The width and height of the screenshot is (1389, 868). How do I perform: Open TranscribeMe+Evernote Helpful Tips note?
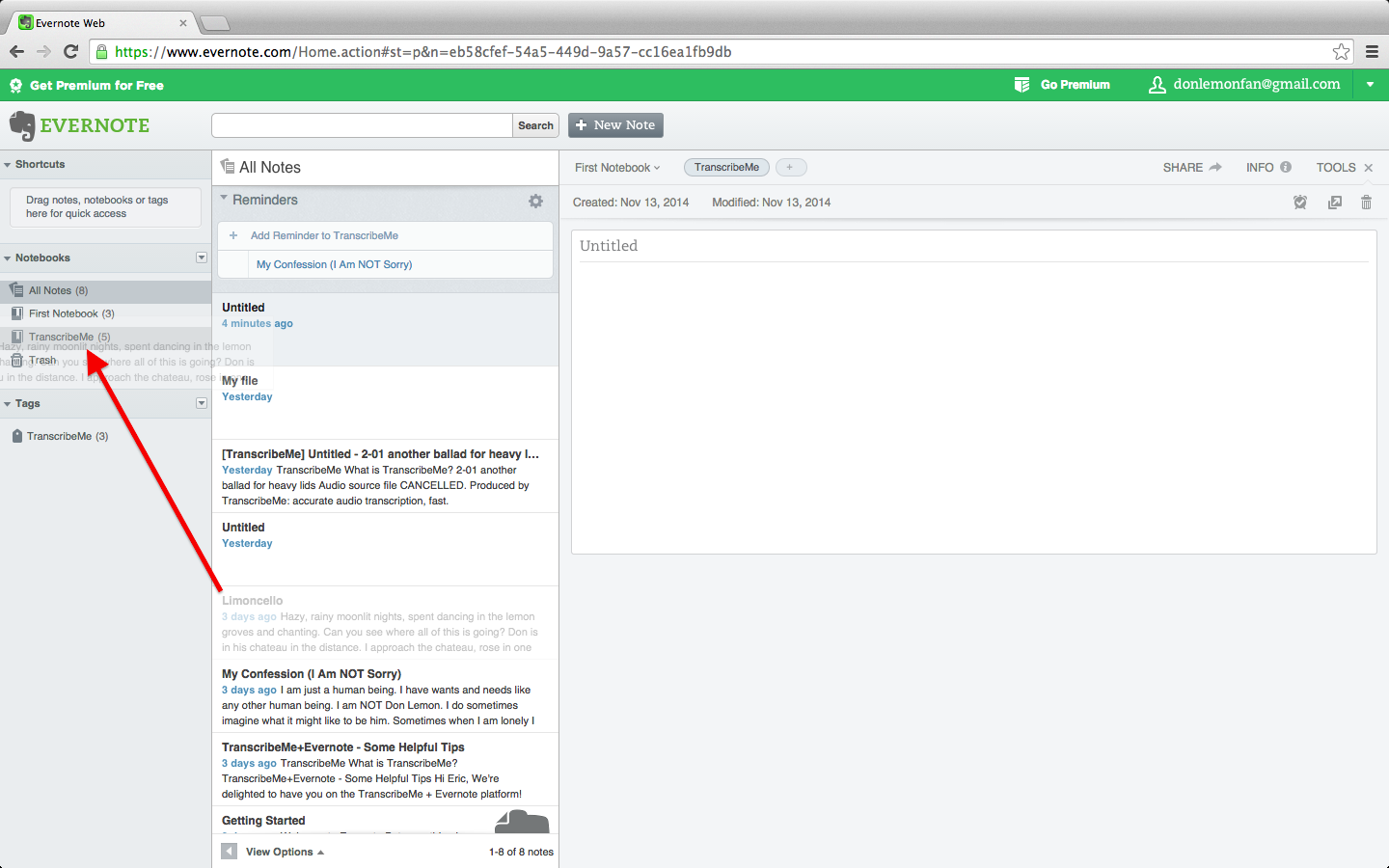(385, 770)
